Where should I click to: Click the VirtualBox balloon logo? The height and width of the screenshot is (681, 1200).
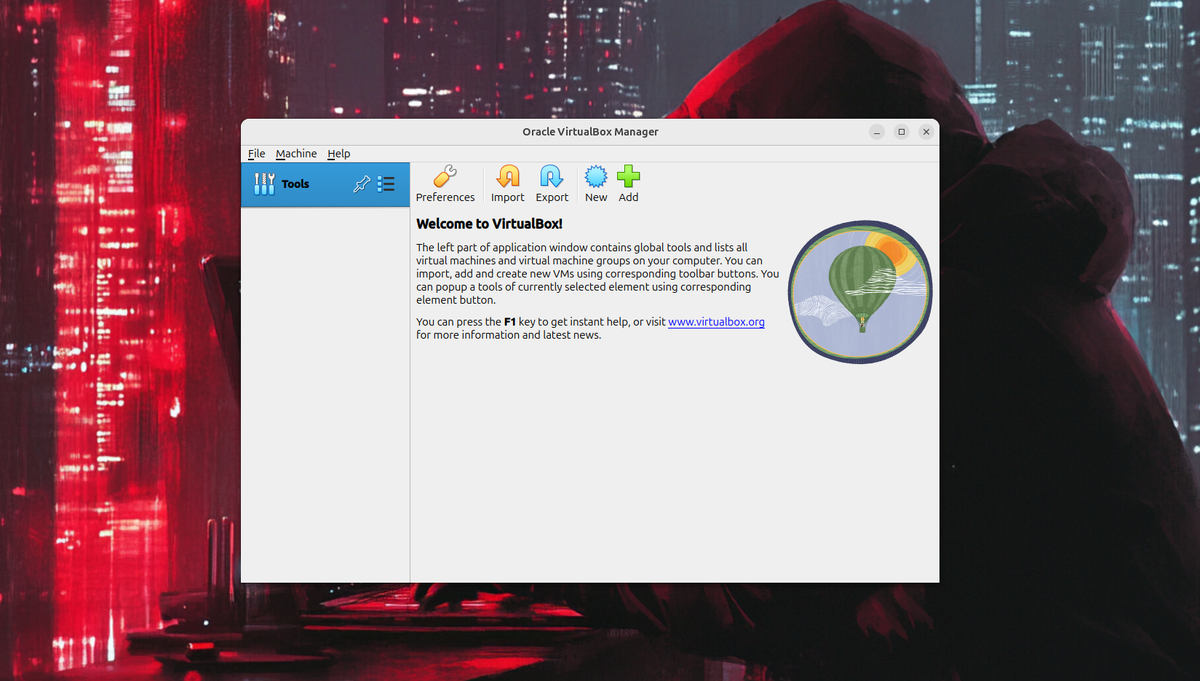859,291
